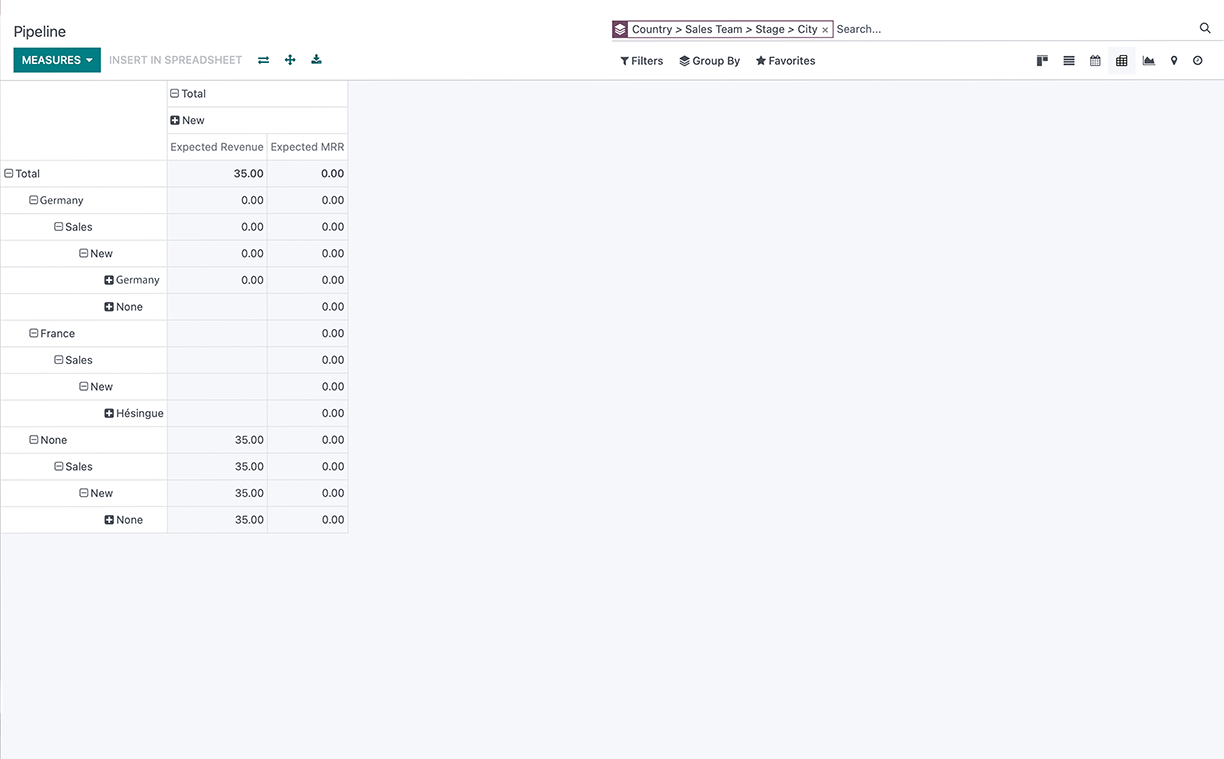Switch to Calendar view
This screenshot has width=1224, height=759.
coord(1095,61)
